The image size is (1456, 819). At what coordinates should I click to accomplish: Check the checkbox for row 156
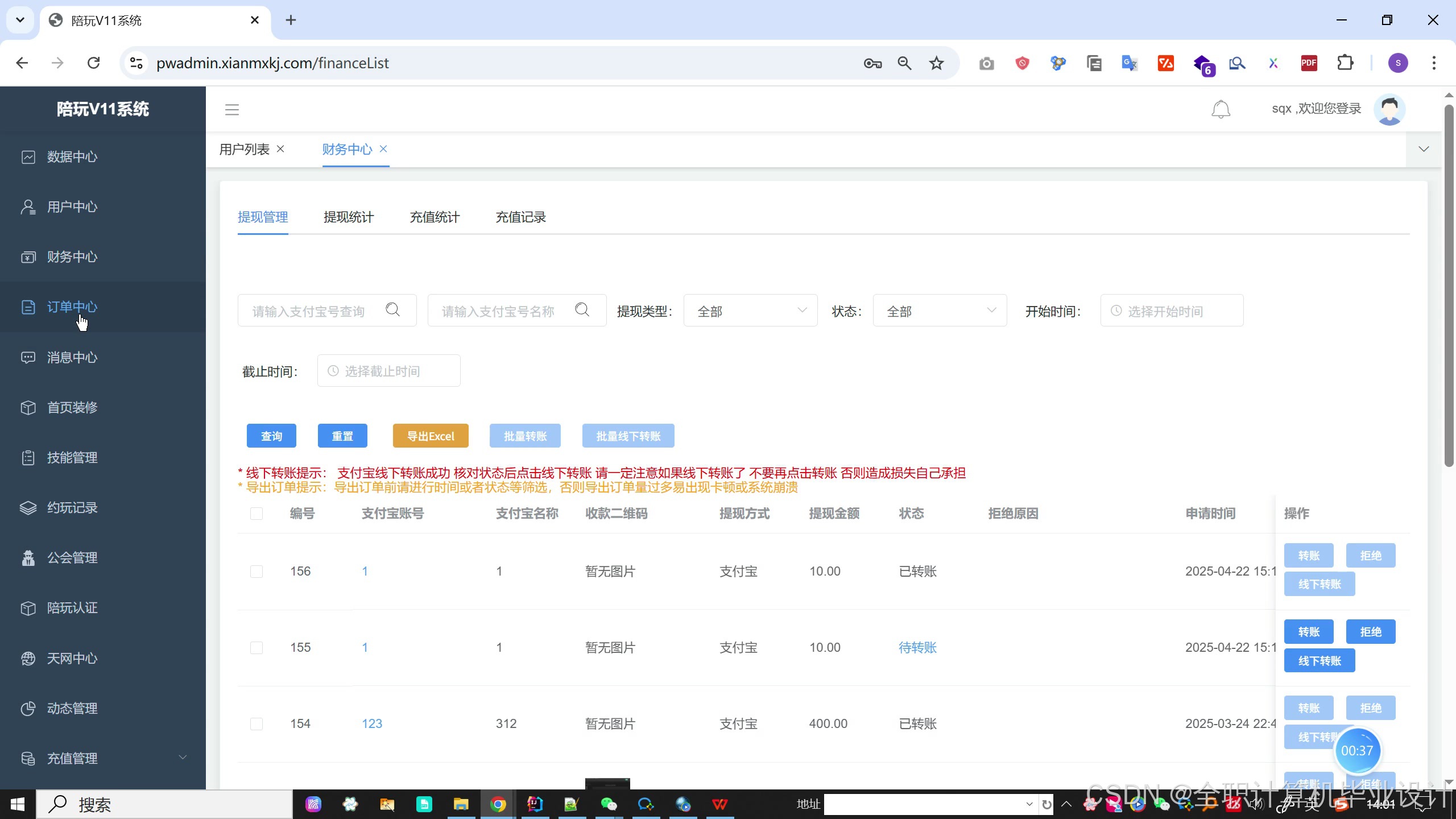coord(257,572)
